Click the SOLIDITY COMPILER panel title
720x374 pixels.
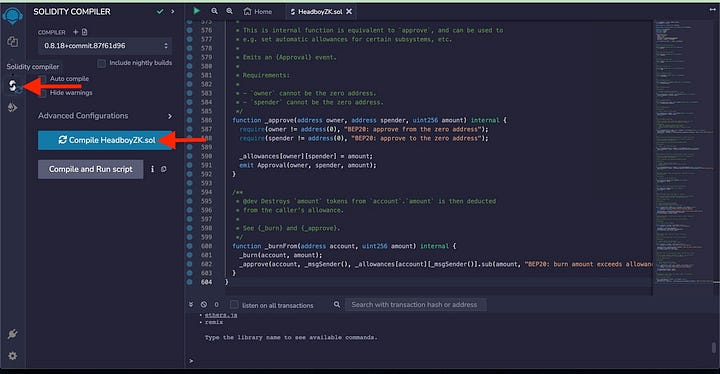72,11
